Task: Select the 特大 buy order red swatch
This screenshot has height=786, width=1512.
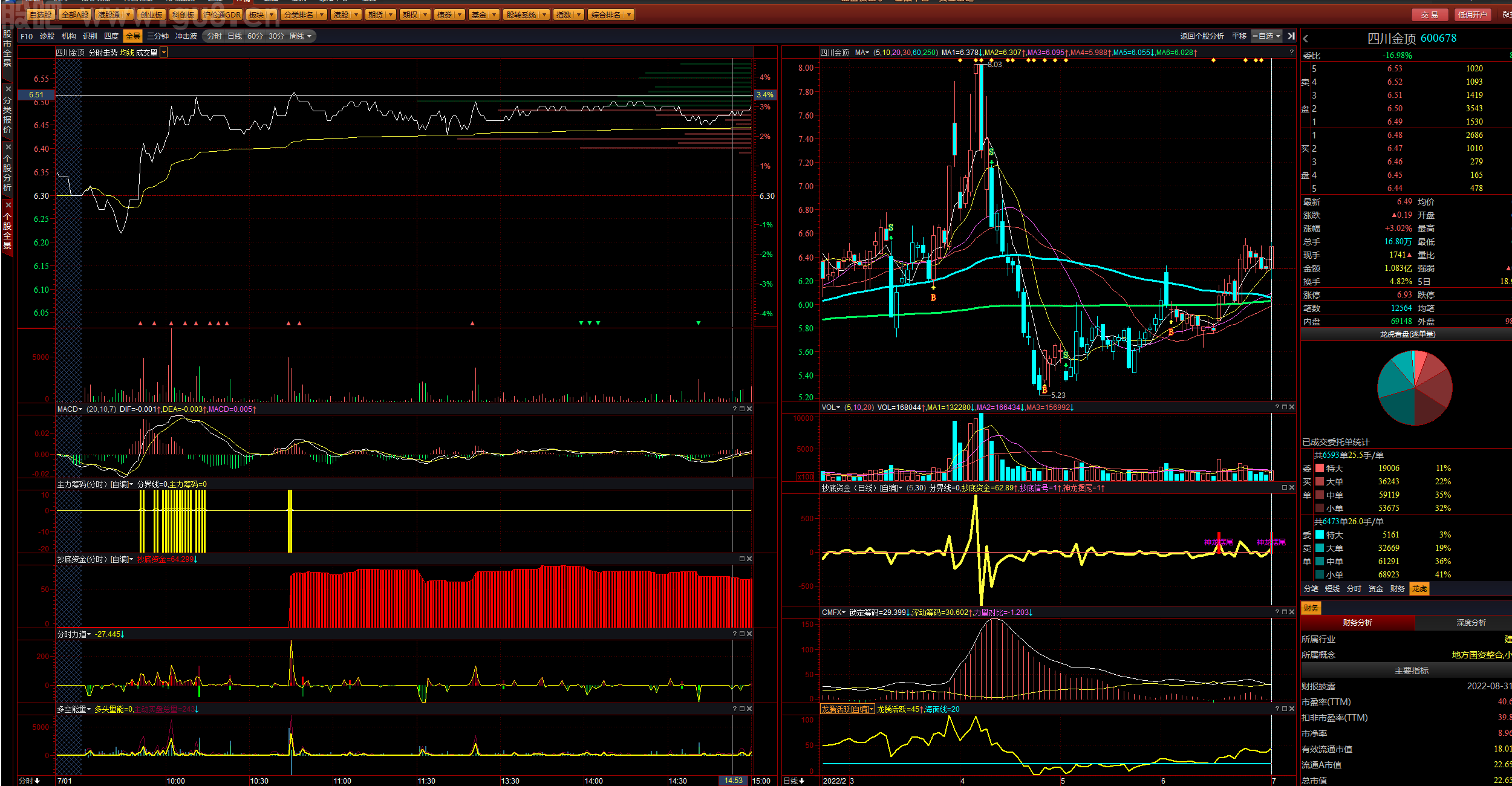Action: click(x=1320, y=469)
